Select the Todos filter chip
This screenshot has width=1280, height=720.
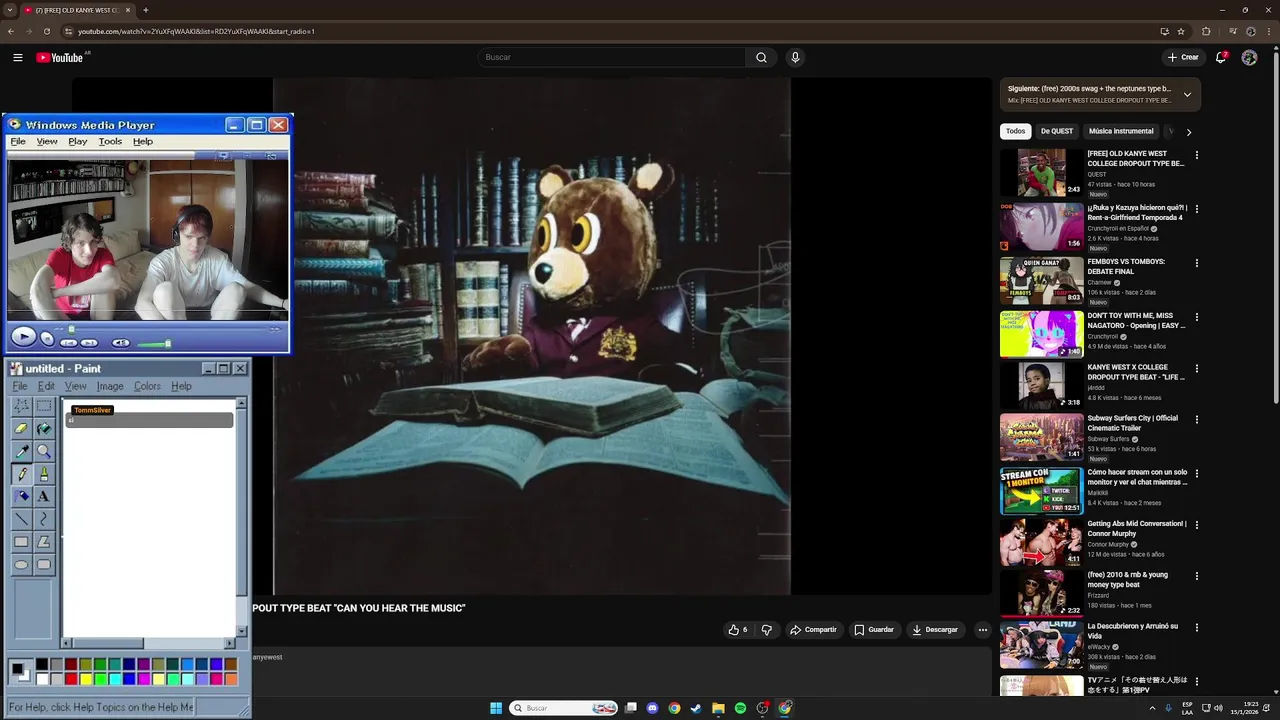[1015, 131]
